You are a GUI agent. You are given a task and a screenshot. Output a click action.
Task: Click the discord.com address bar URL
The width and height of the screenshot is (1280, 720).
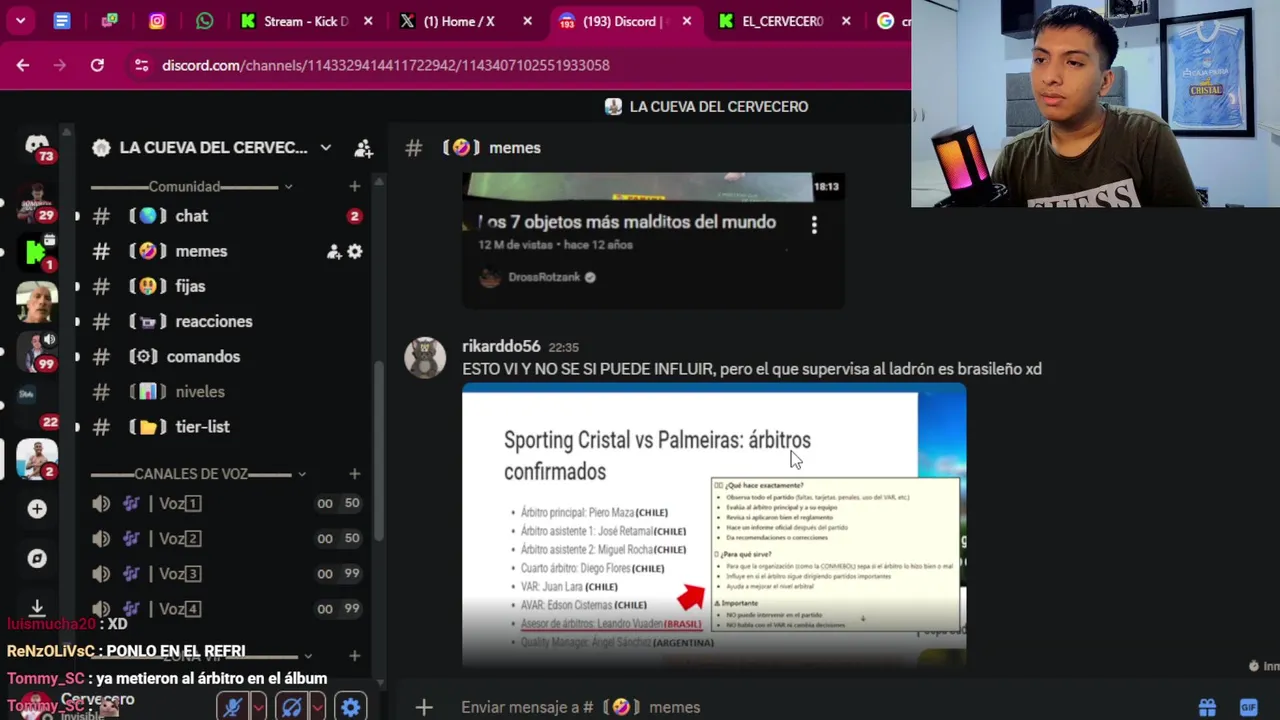point(386,65)
